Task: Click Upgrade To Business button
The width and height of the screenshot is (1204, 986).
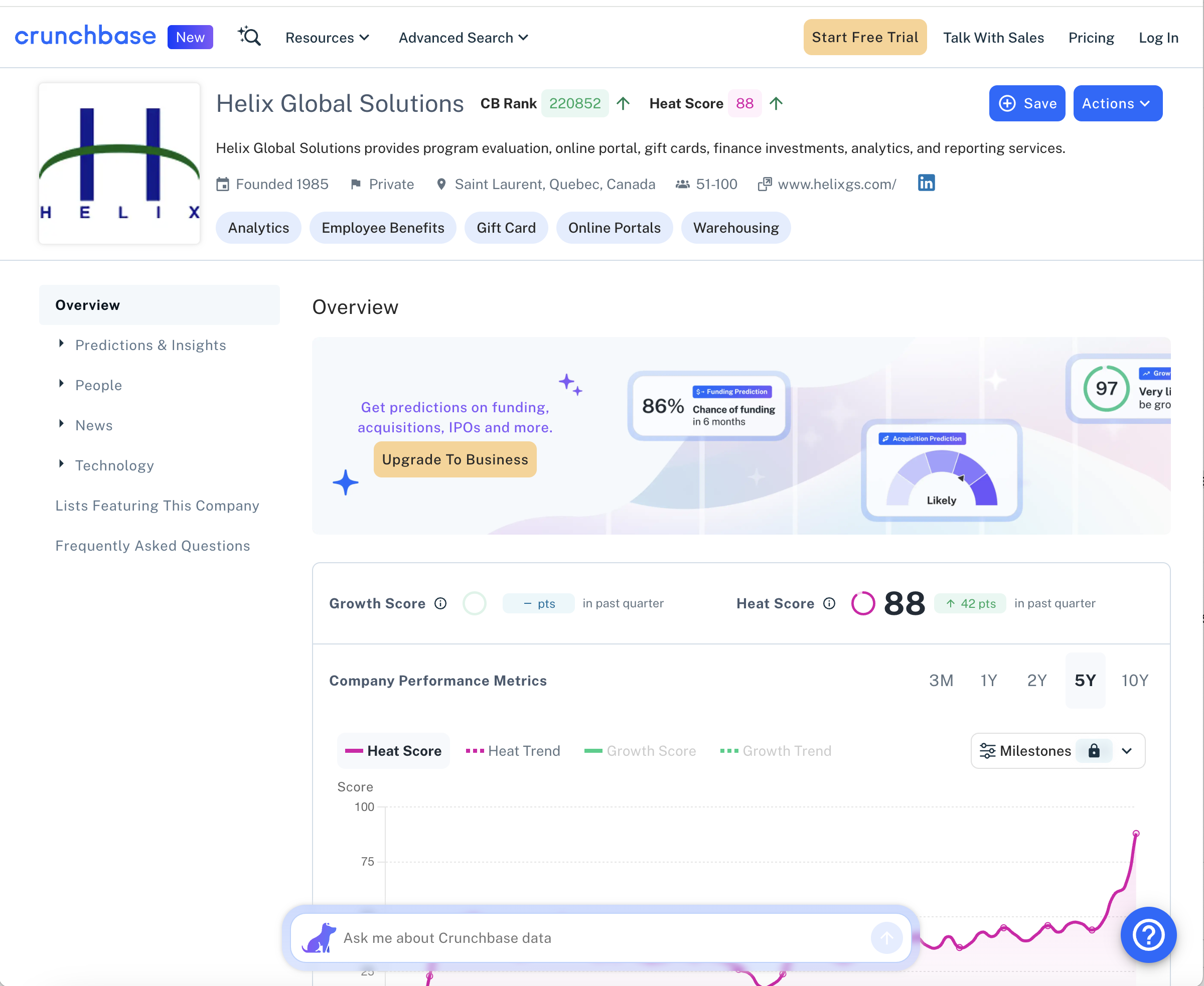Action: tap(455, 459)
